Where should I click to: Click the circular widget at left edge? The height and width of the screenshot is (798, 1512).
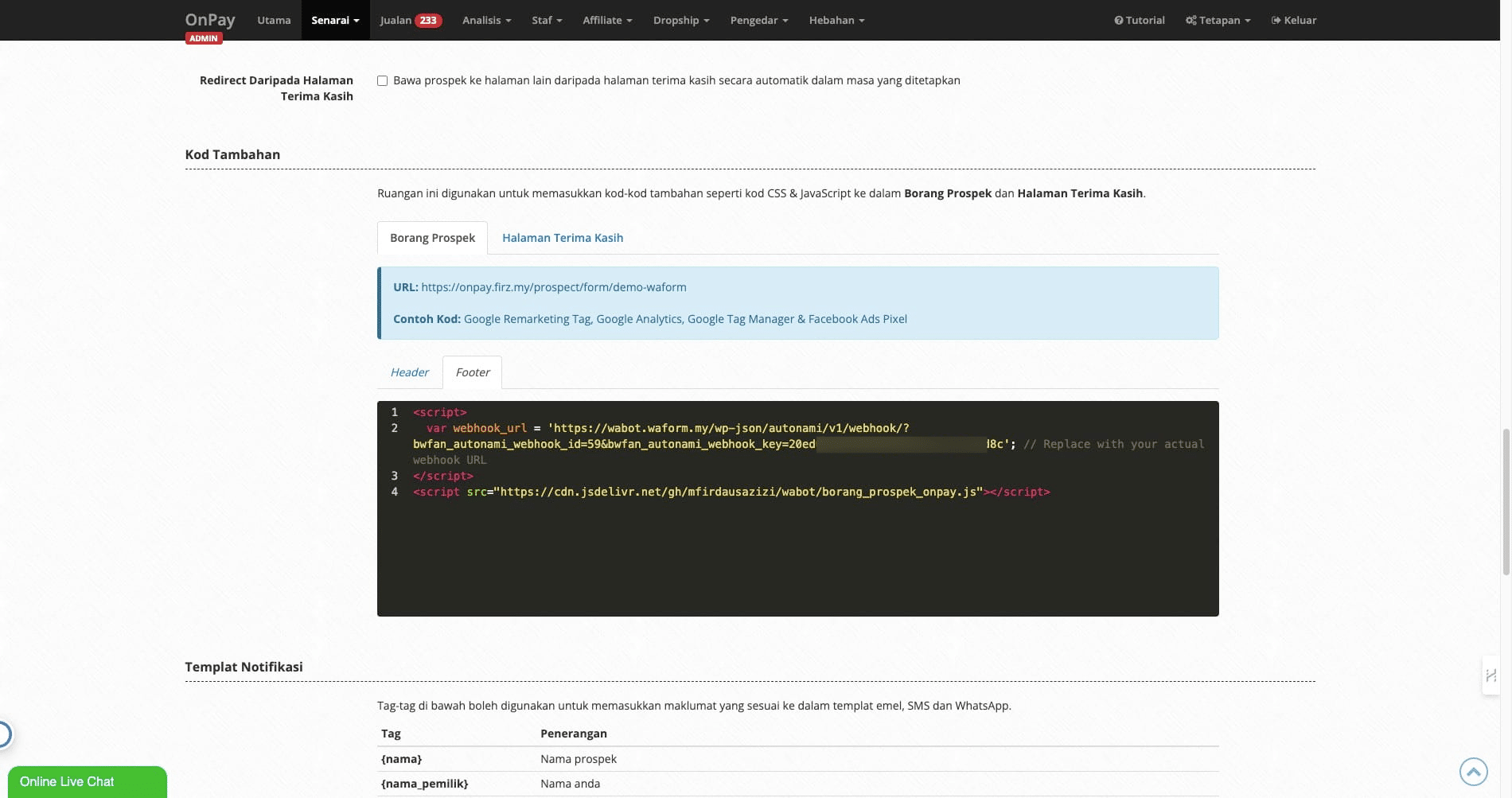point(4,734)
